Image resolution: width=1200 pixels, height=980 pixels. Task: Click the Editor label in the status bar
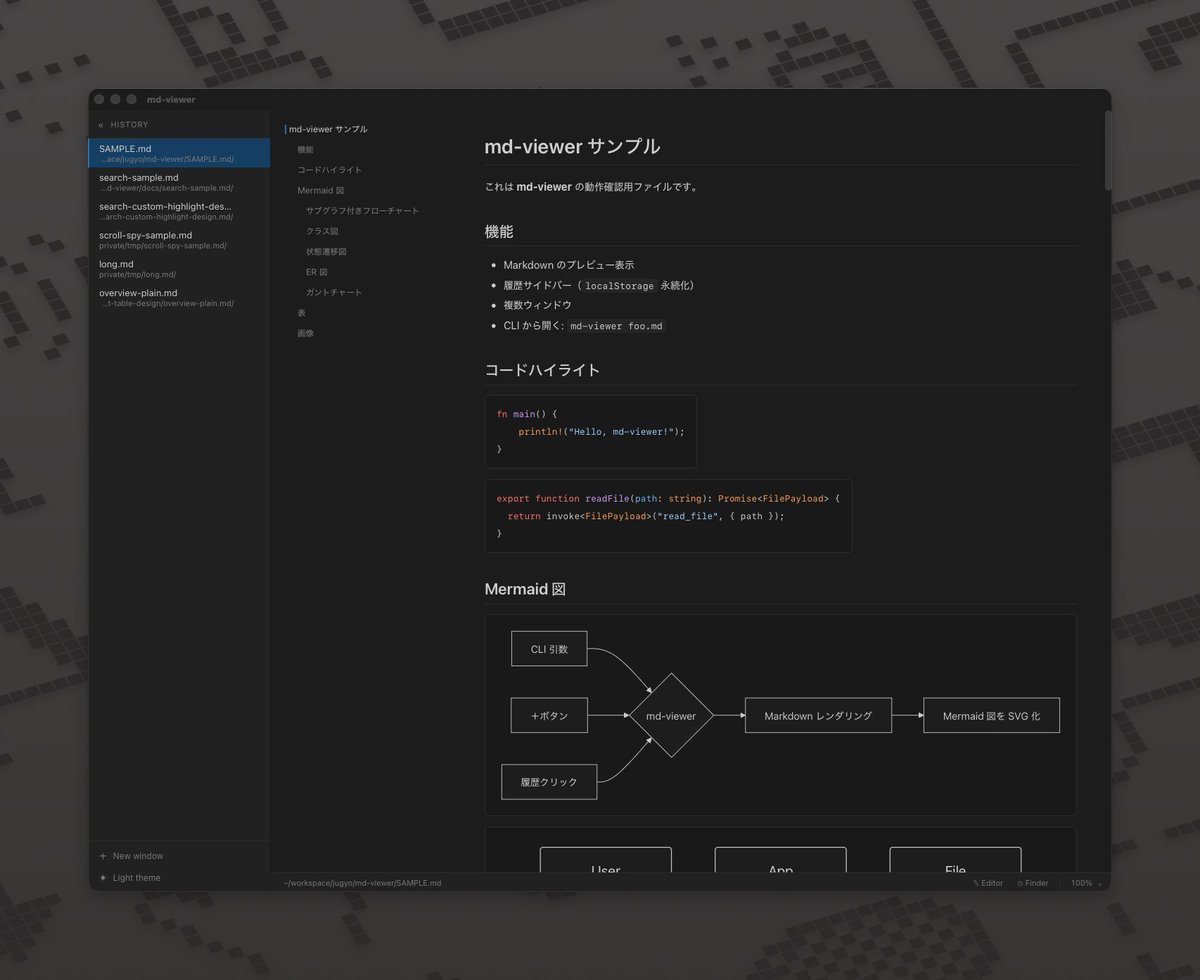(x=992, y=883)
